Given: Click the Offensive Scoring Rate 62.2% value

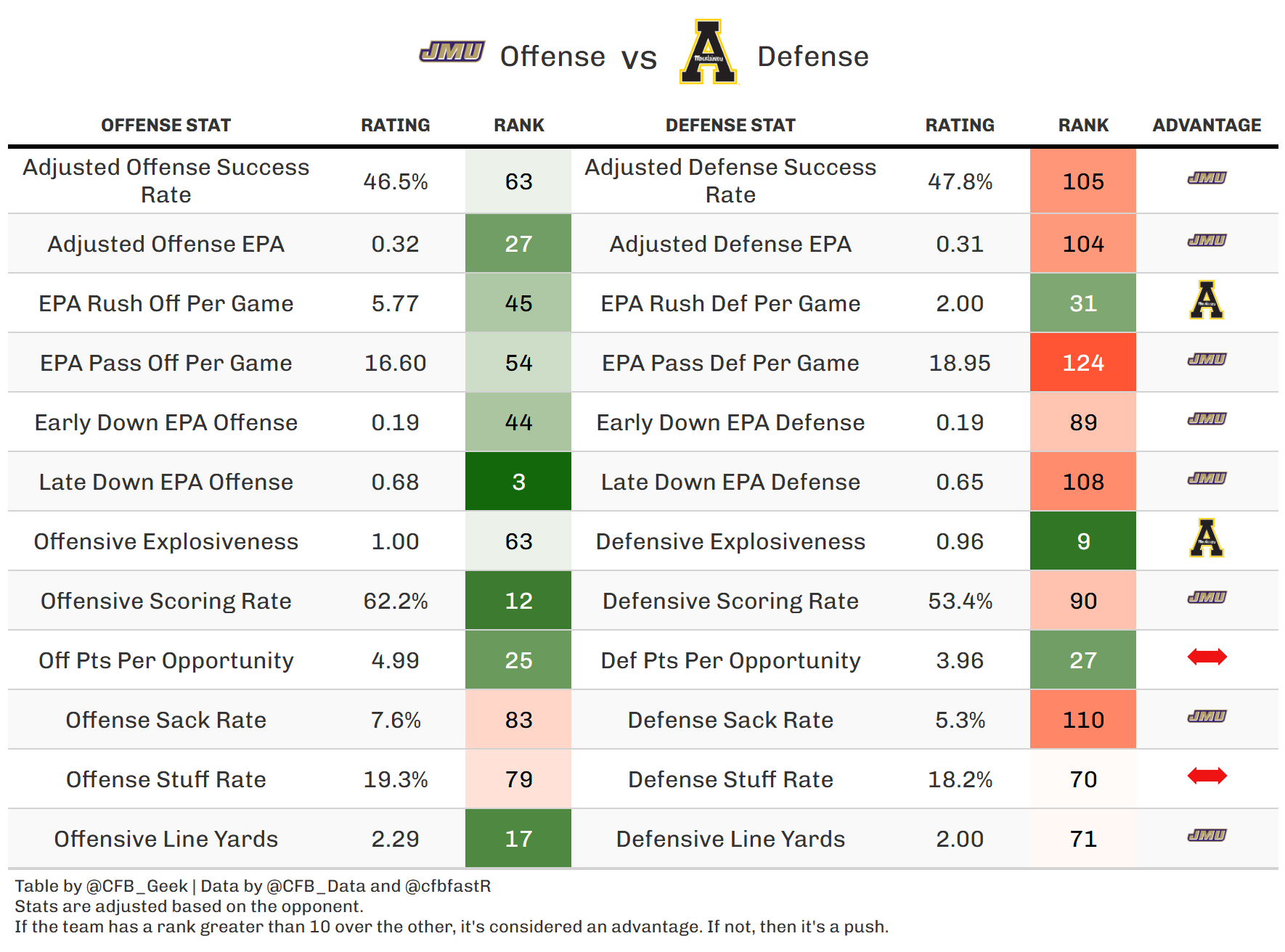Looking at the screenshot, I should point(396,601).
